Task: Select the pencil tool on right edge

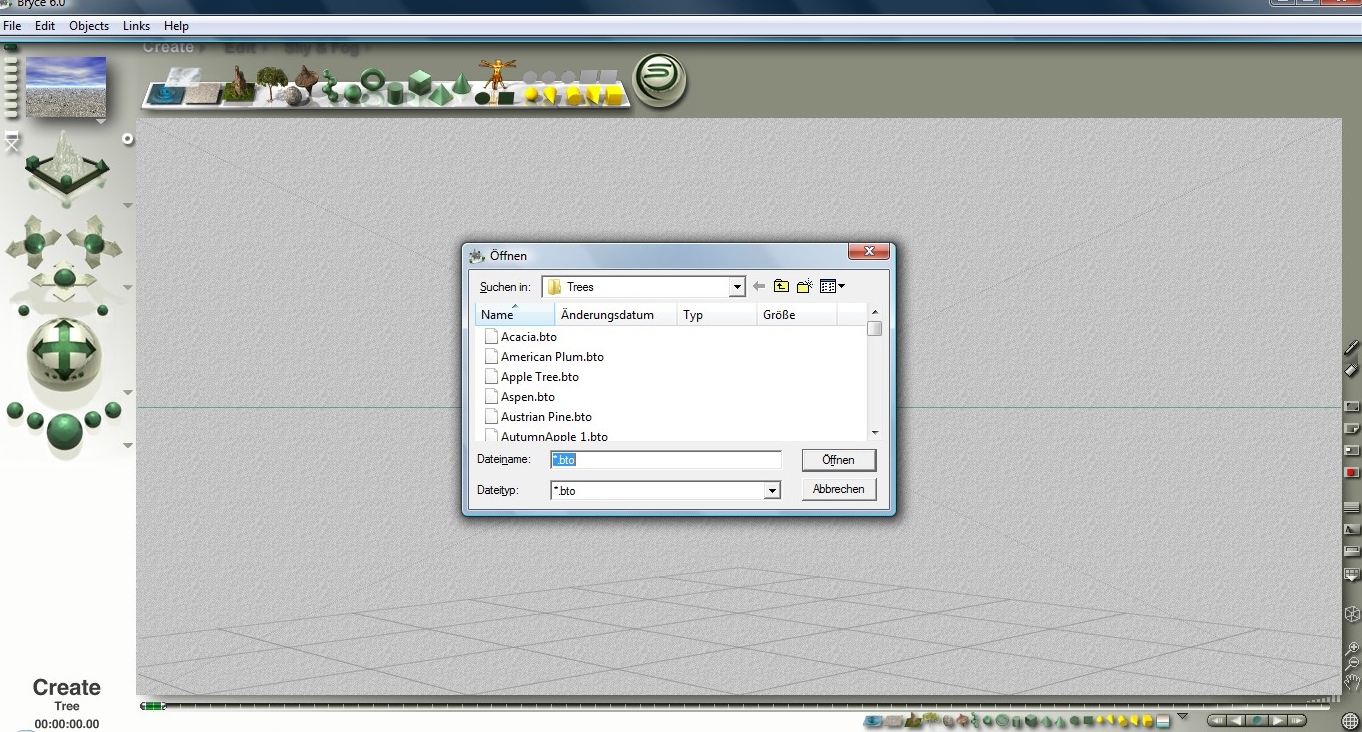Action: coord(1352,348)
